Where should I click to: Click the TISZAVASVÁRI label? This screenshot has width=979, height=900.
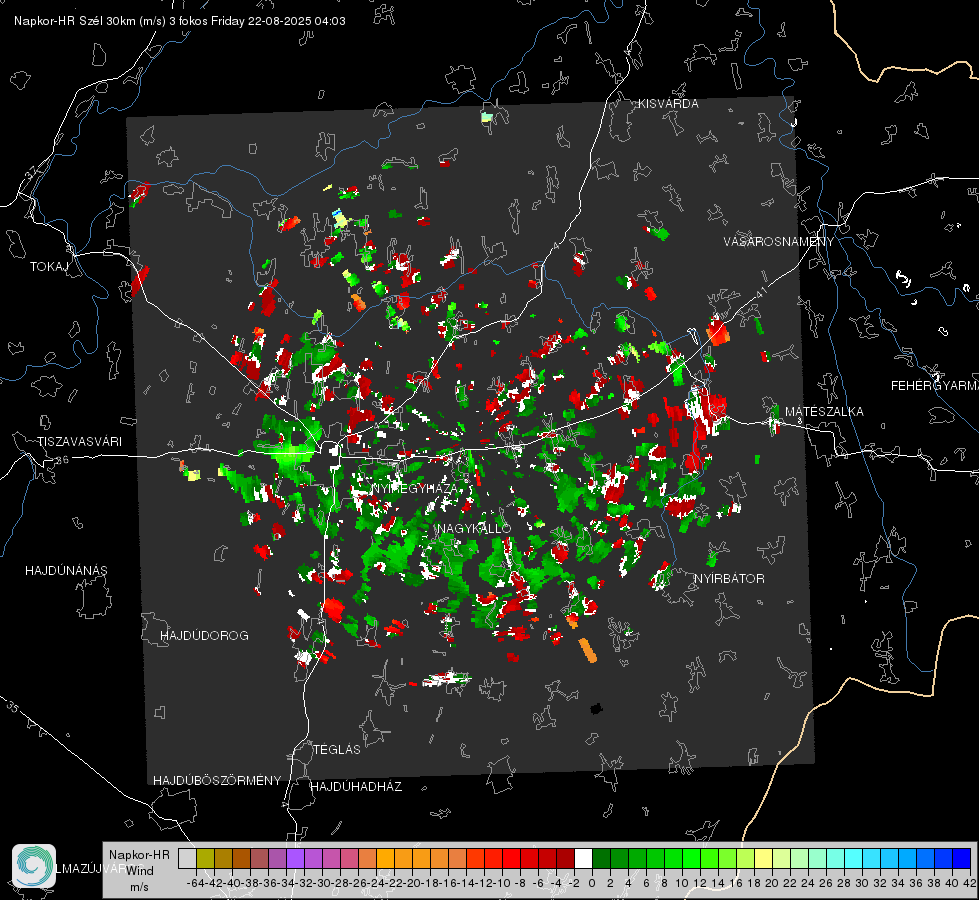(79, 442)
